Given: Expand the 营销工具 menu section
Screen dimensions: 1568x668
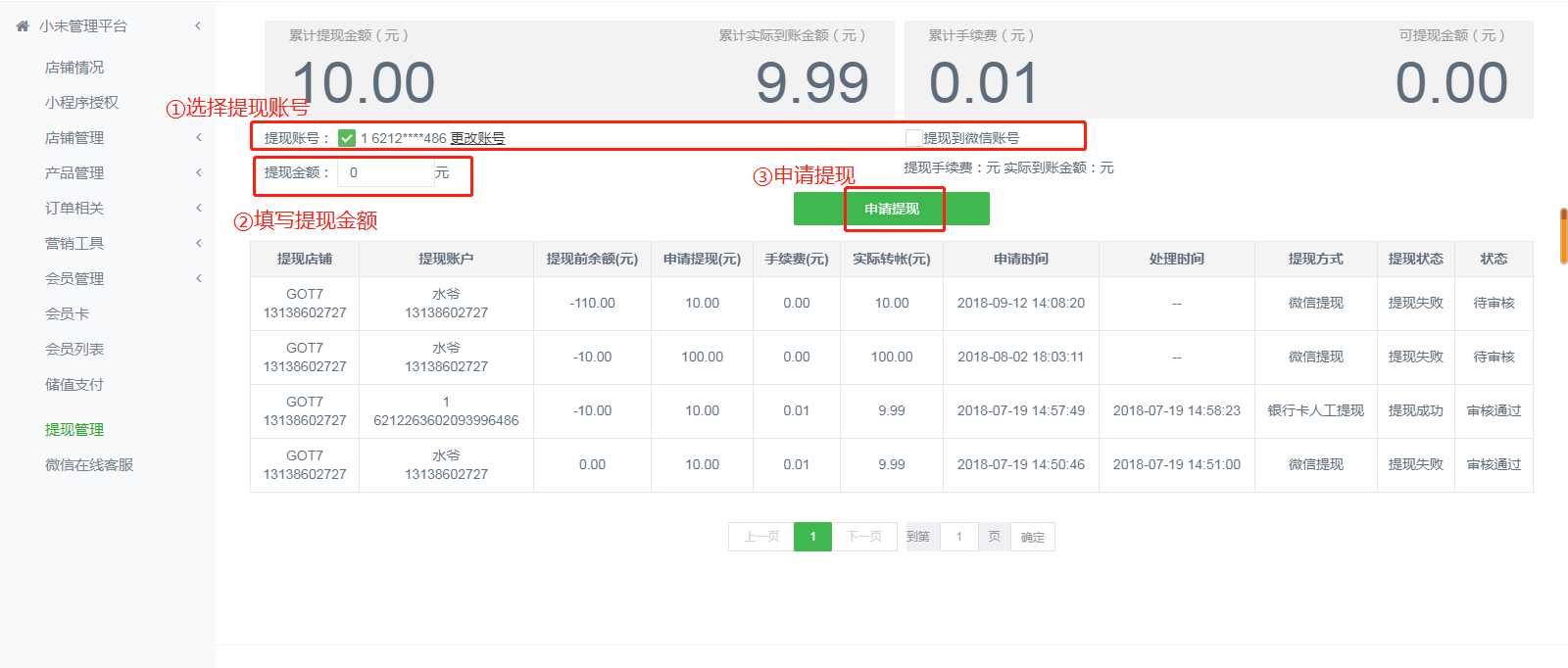Looking at the screenshot, I should [x=198, y=244].
